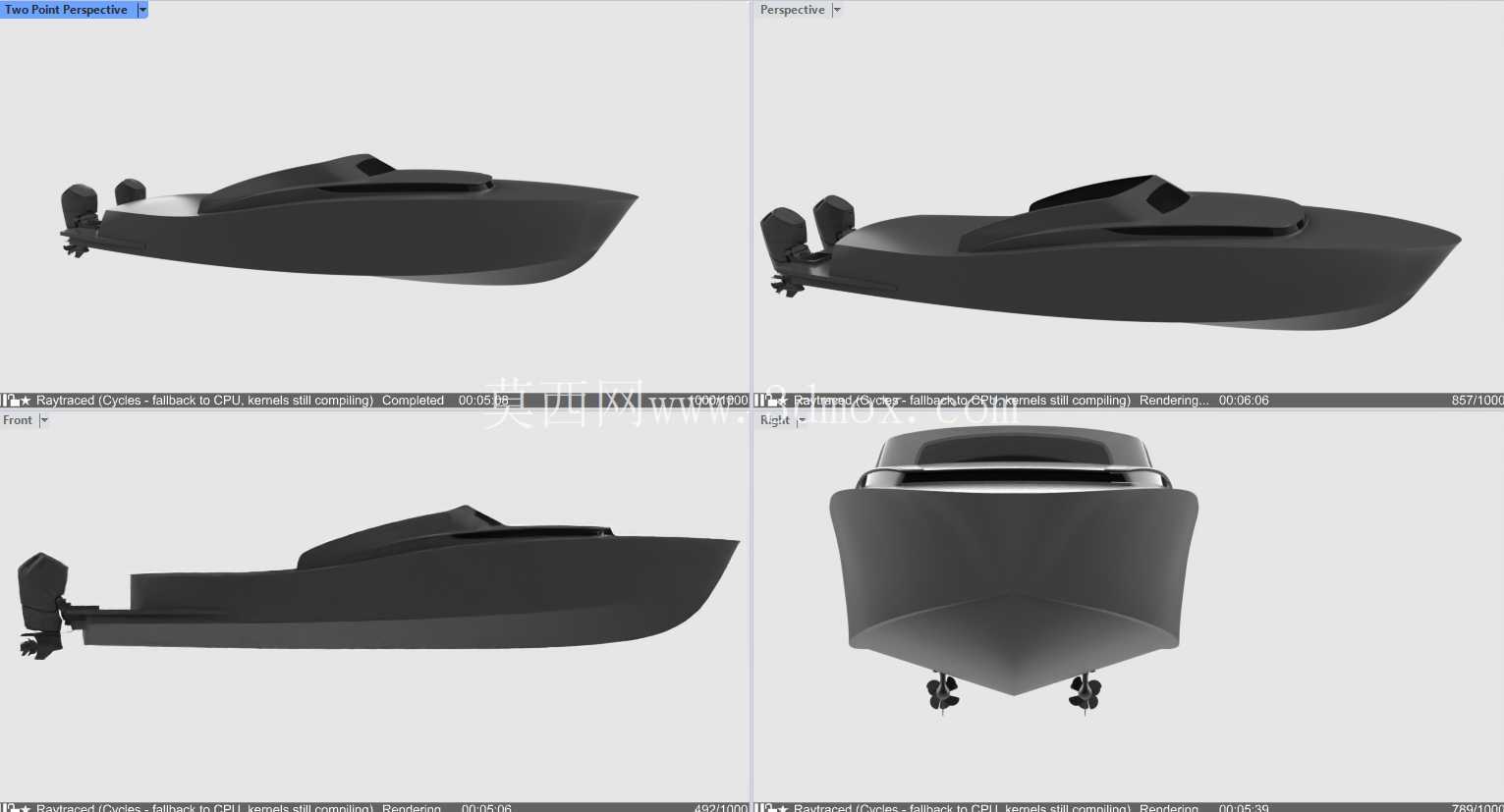
Task: Click the 857/1000 sample counter
Action: click(1477, 401)
